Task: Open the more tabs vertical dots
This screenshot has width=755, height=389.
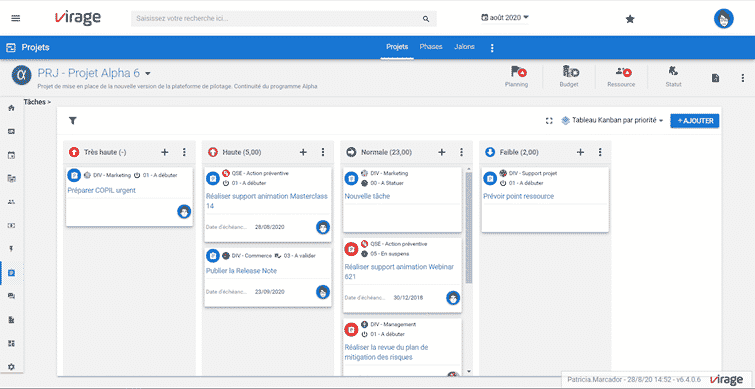Action: (x=492, y=48)
